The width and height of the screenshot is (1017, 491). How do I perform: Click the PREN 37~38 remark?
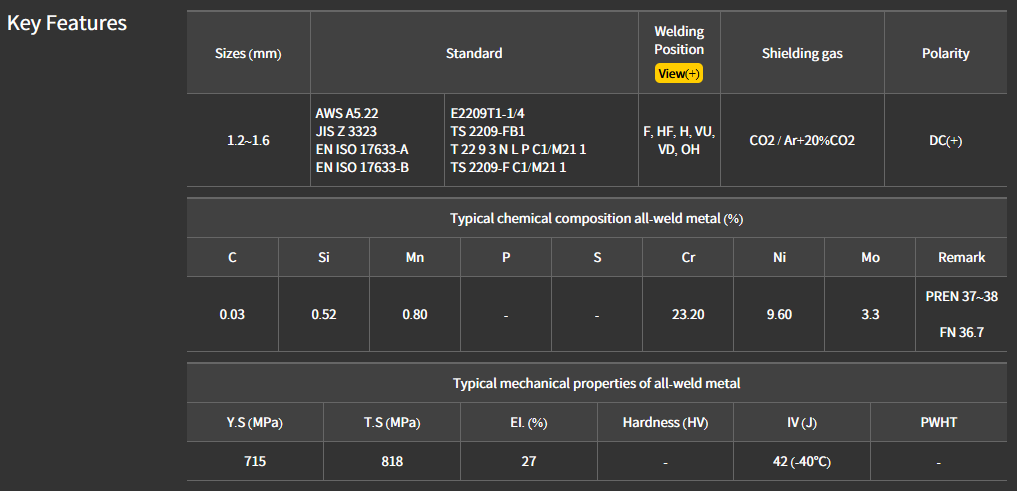[961, 297]
